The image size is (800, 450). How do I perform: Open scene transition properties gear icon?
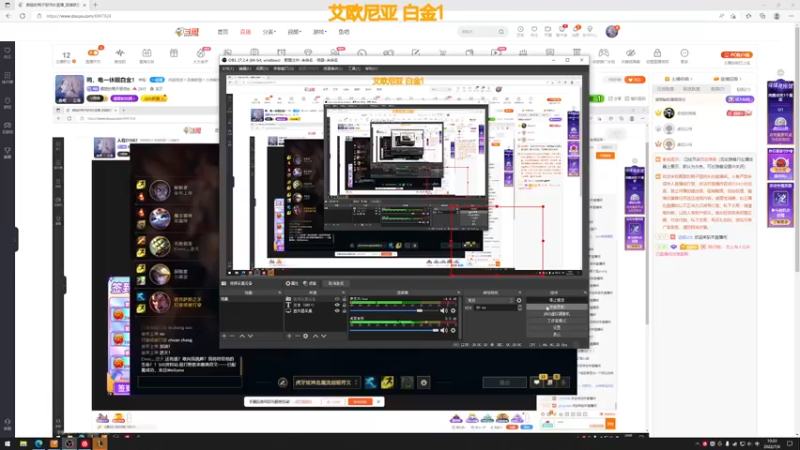519,301
